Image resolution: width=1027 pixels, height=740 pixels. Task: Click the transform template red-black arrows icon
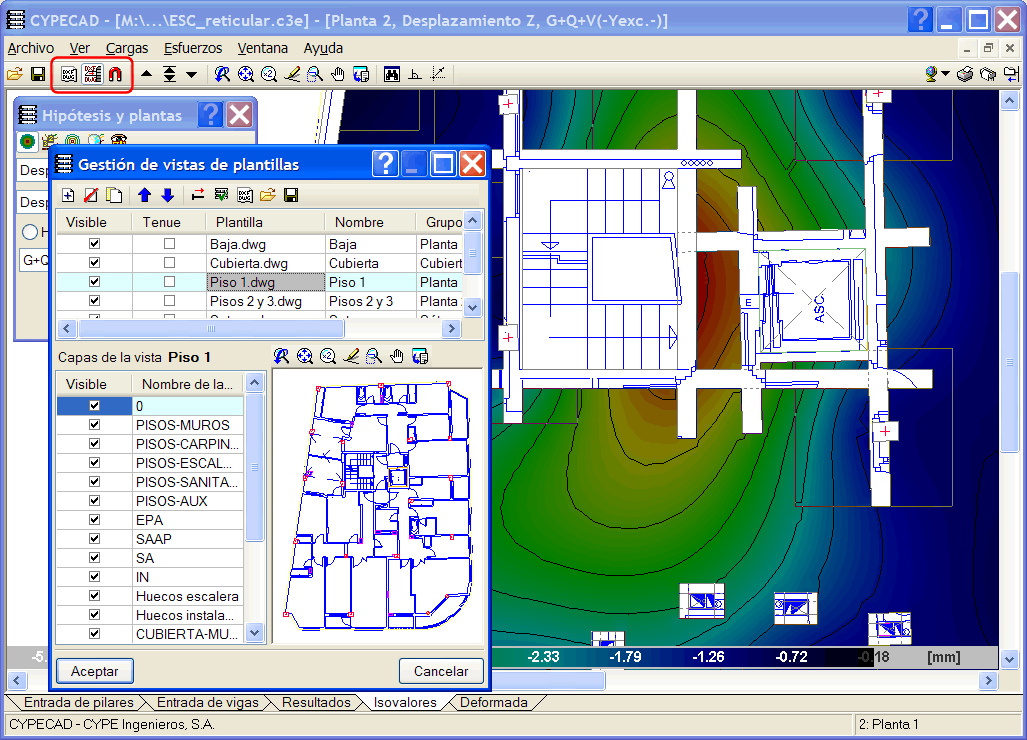198,195
